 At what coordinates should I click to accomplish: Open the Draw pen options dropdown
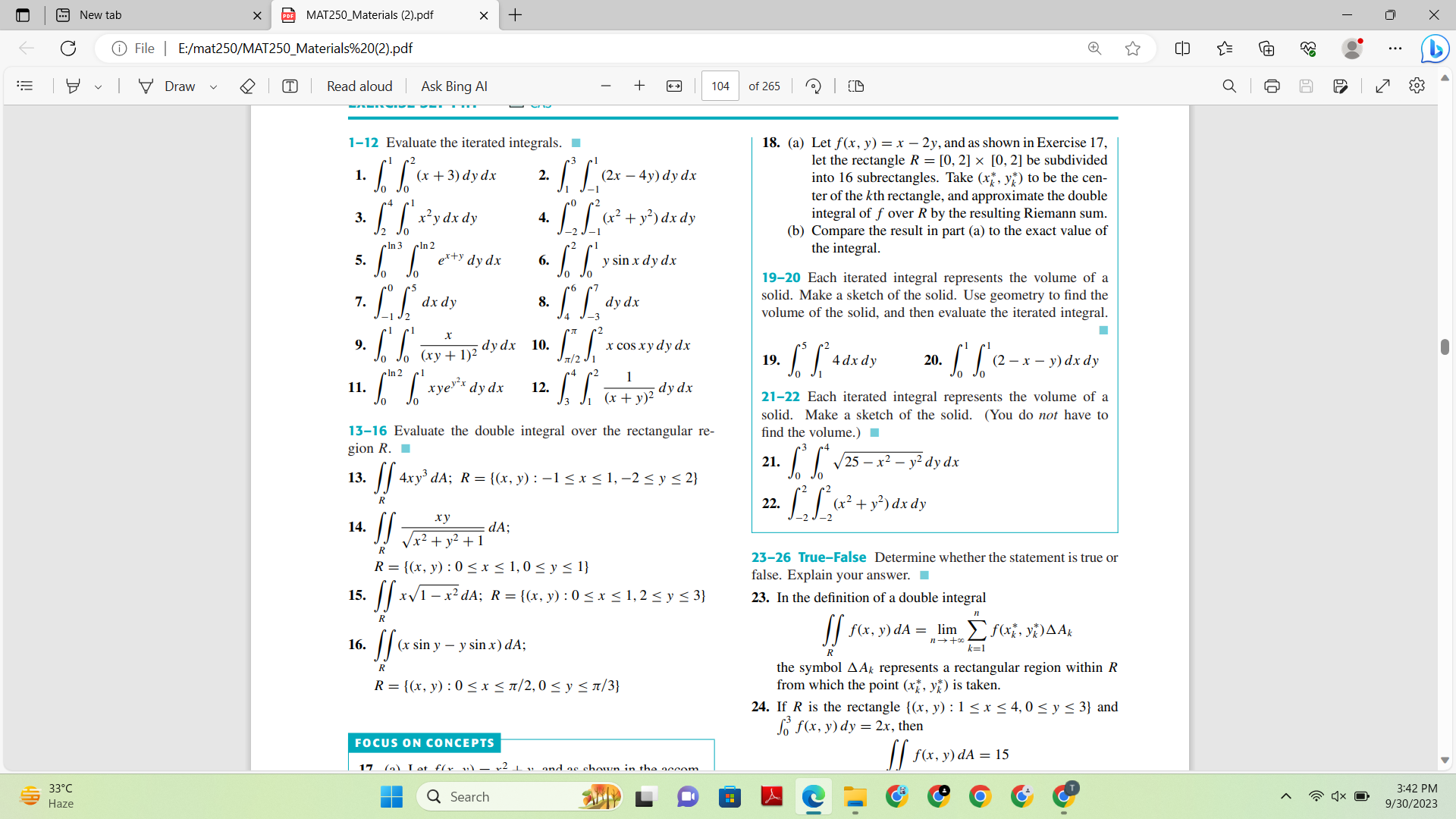click(x=213, y=86)
